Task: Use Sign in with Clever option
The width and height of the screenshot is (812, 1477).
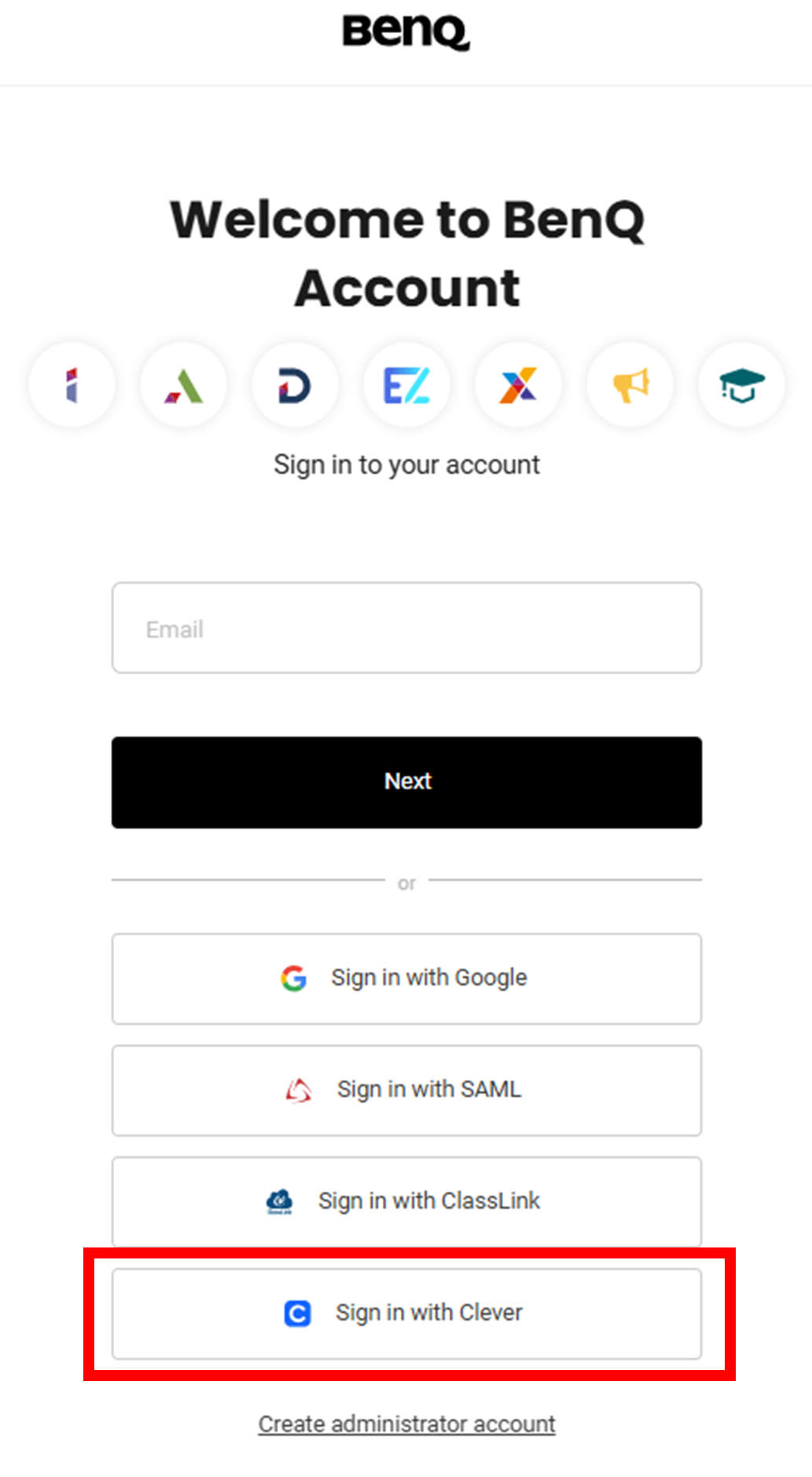Action: coord(406,1314)
